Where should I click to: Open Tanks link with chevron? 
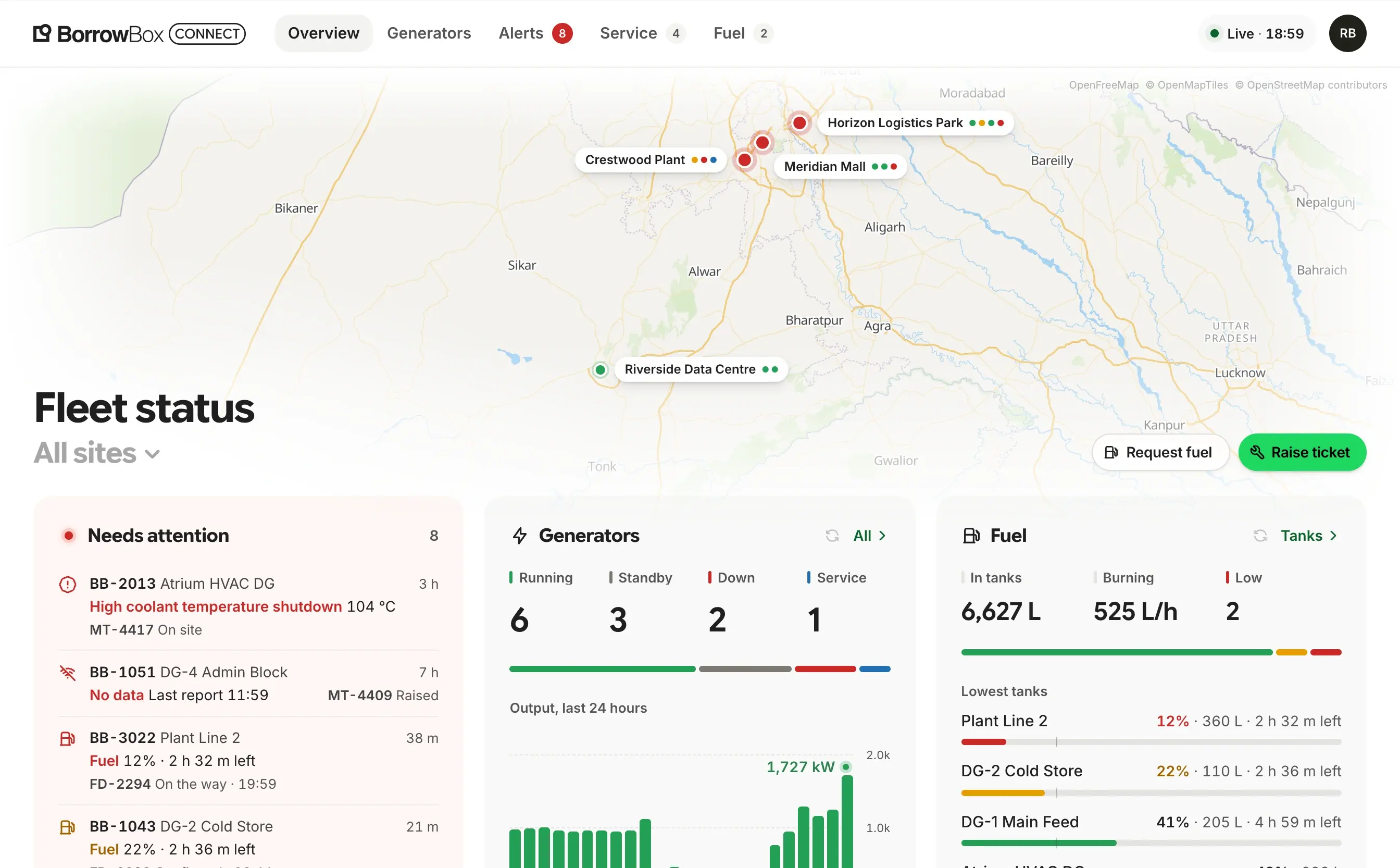click(x=1309, y=536)
